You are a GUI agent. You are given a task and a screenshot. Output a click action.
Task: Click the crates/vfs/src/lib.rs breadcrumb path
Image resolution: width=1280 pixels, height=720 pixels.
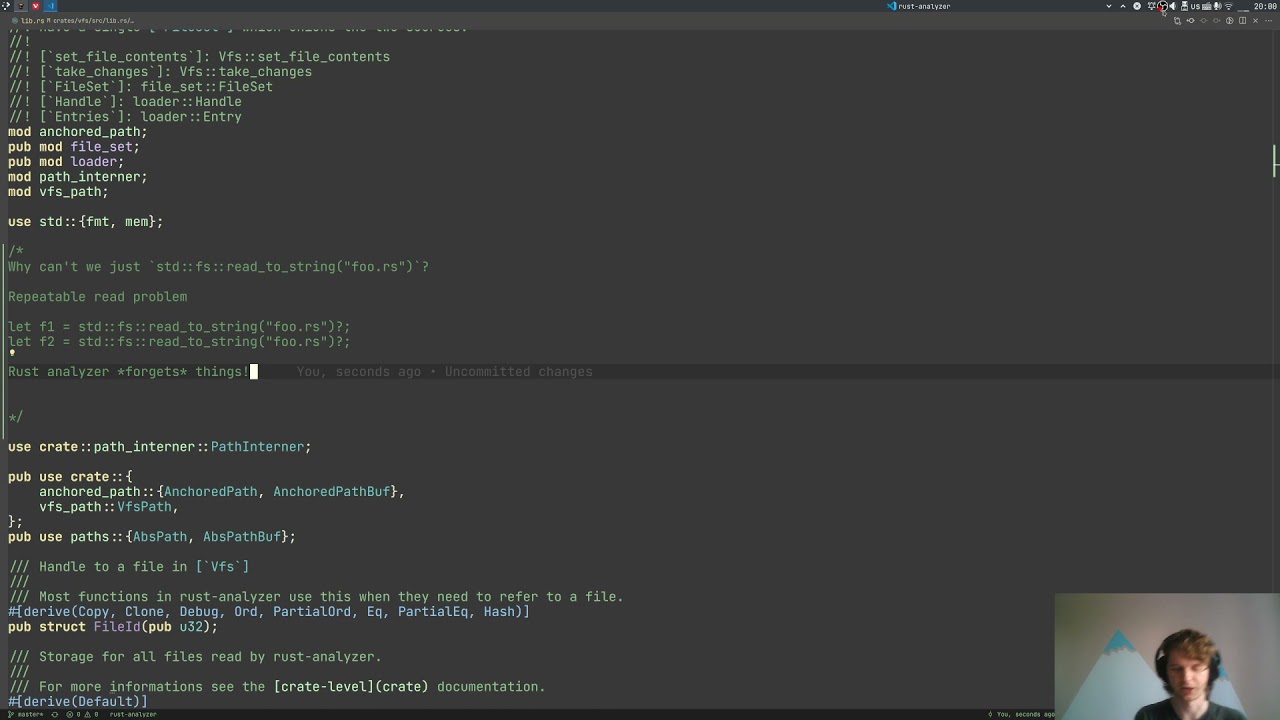pos(93,20)
